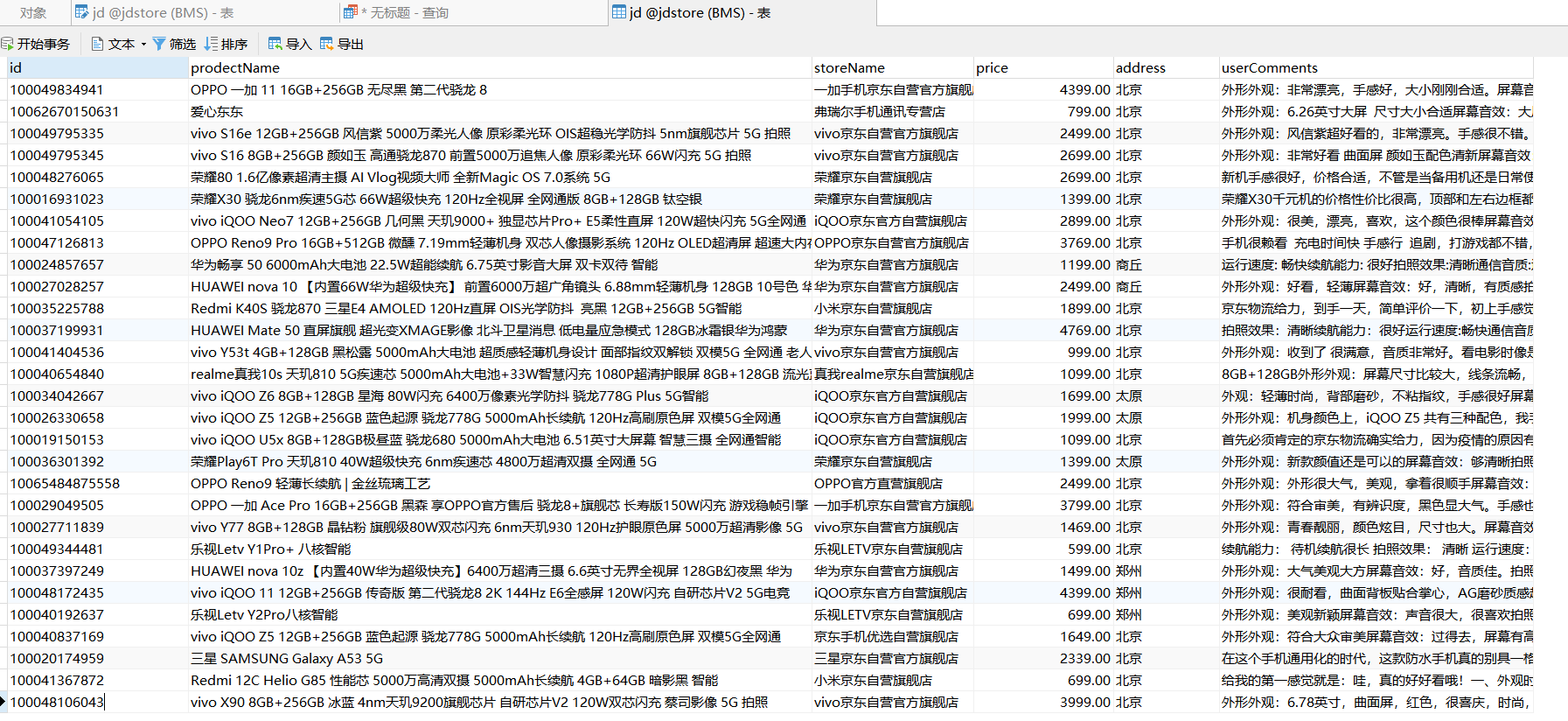
Task: Click the id cell 100049834941
Action: [98, 90]
